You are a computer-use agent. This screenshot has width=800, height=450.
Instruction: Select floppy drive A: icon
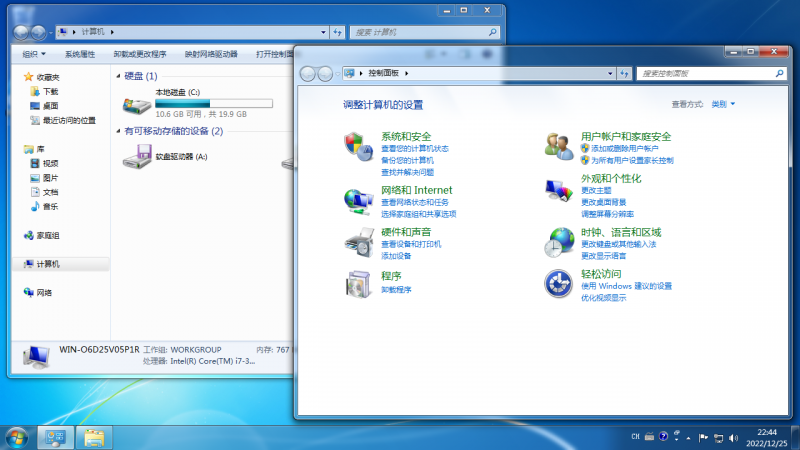[136, 157]
